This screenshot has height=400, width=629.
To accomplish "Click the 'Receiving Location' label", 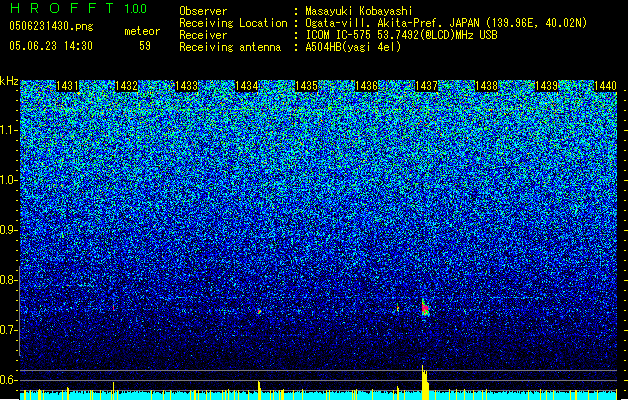I will 233,23.
